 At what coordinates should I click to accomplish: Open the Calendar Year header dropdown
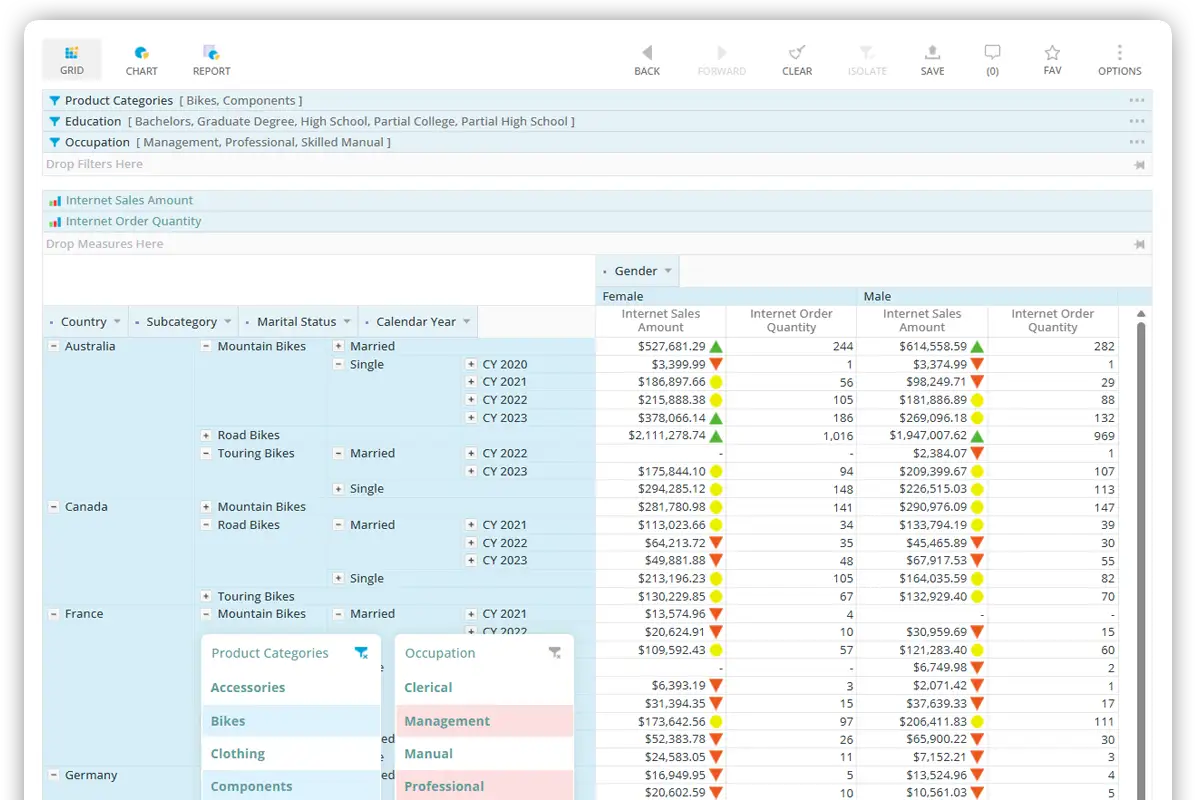click(x=466, y=322)
